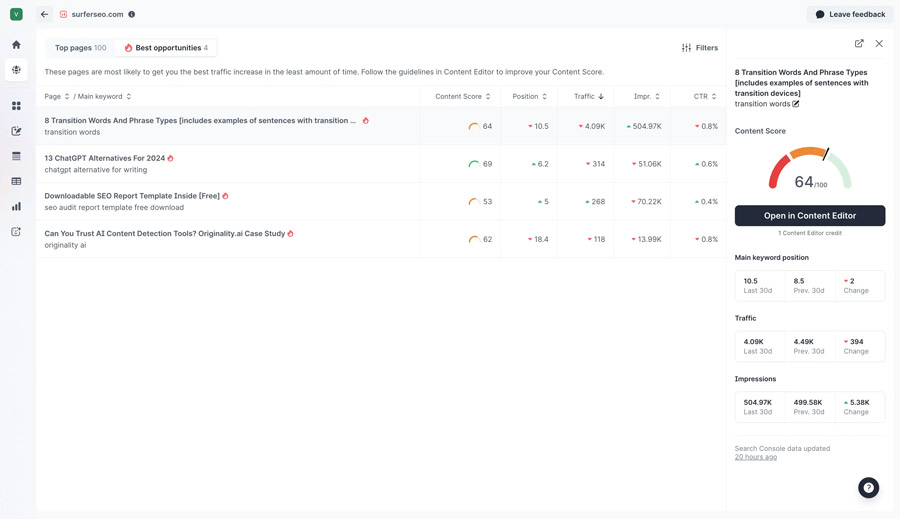Click Open in Content Editor button
Image resolution: width=900 pixels, height=519 pixels.
pos(809,216)
